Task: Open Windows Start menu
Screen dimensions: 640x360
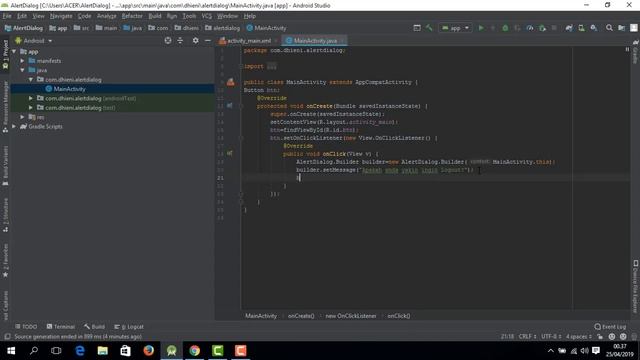Action: (x=11, y=351)
